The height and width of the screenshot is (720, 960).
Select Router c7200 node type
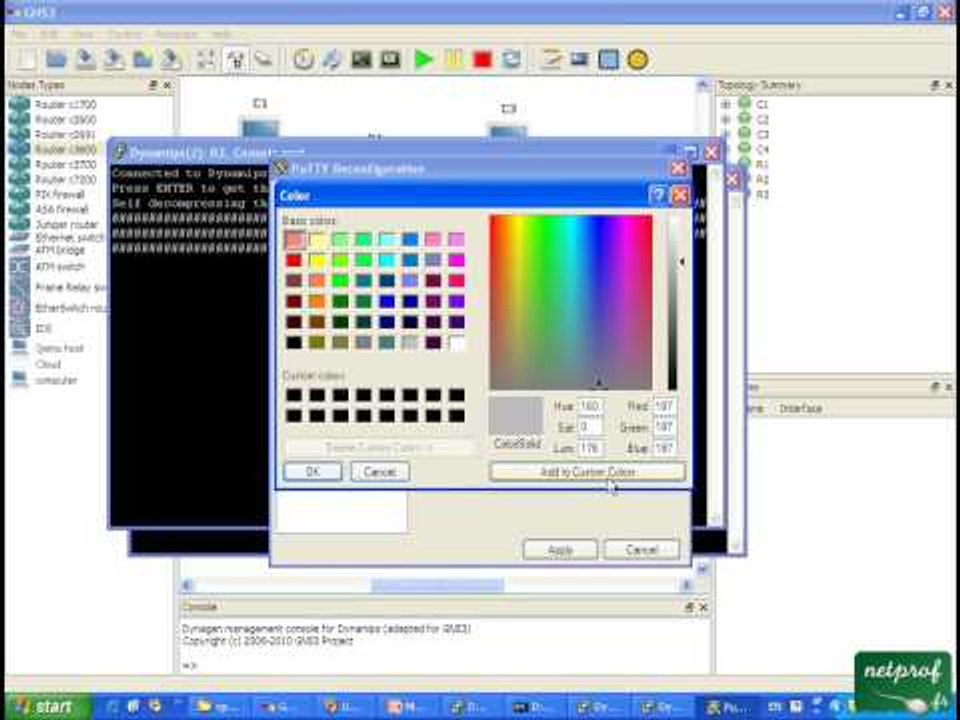(65, 179)
